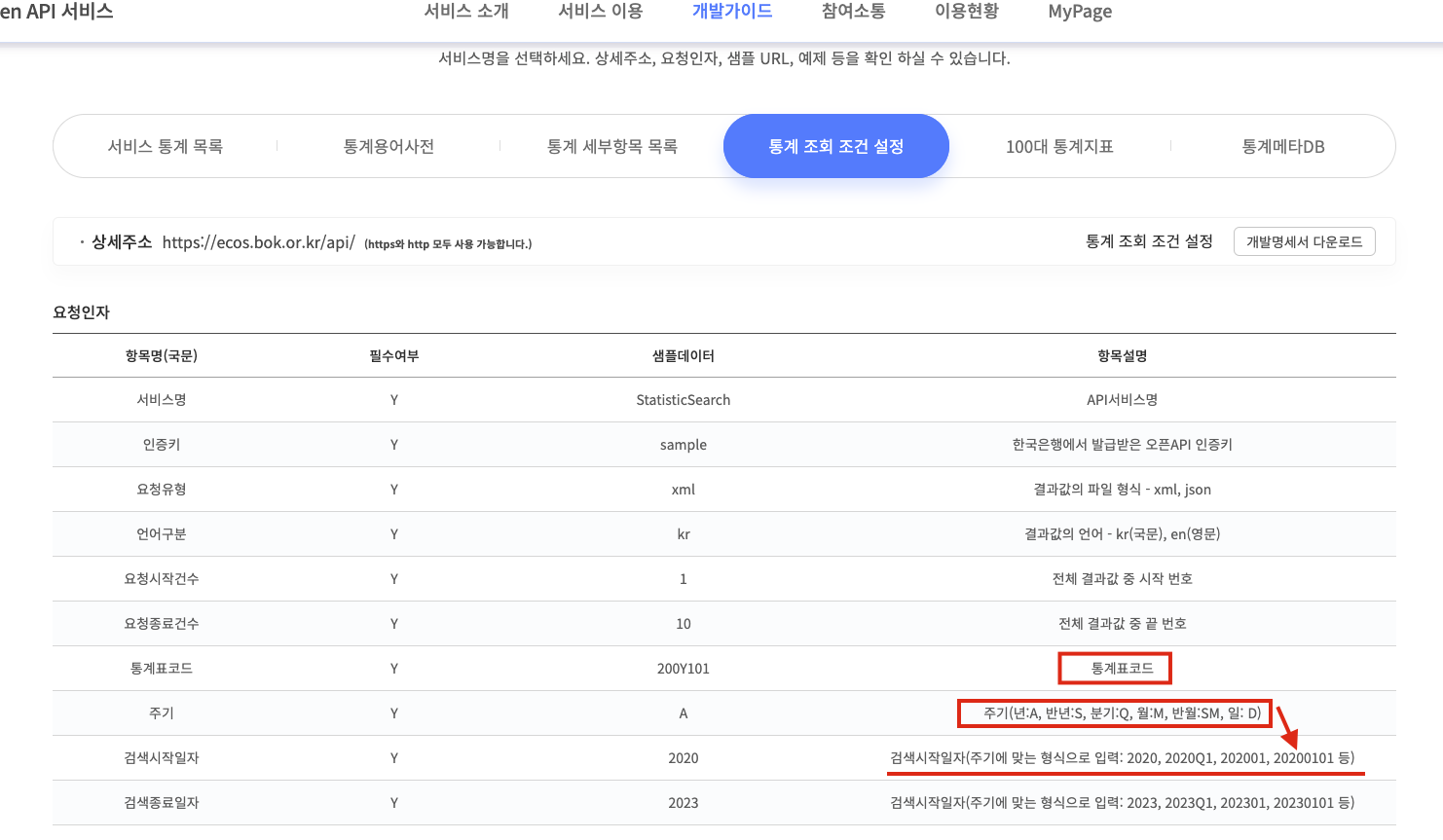Click the 한국은행에서 발급받은 오픈API 인증키 description
This screenshot has width=1443, height=840.
1123,445
